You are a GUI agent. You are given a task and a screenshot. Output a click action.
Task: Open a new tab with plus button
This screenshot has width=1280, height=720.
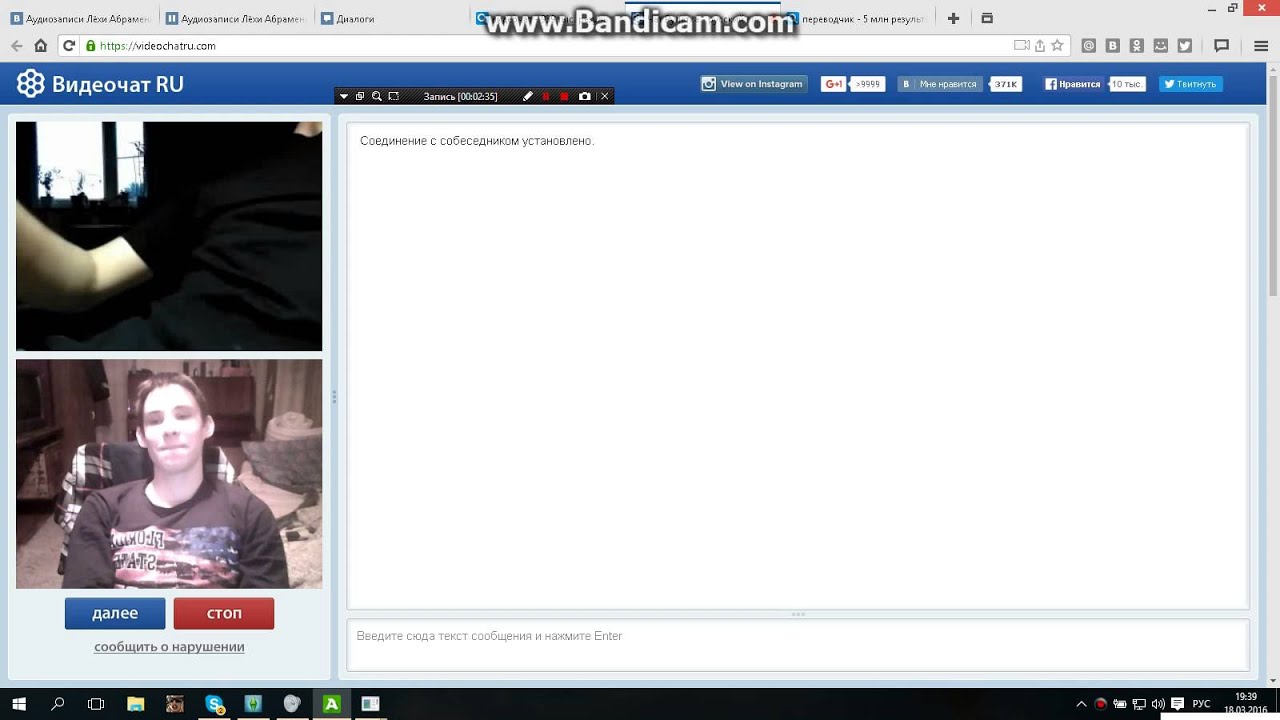click(953, 18)
